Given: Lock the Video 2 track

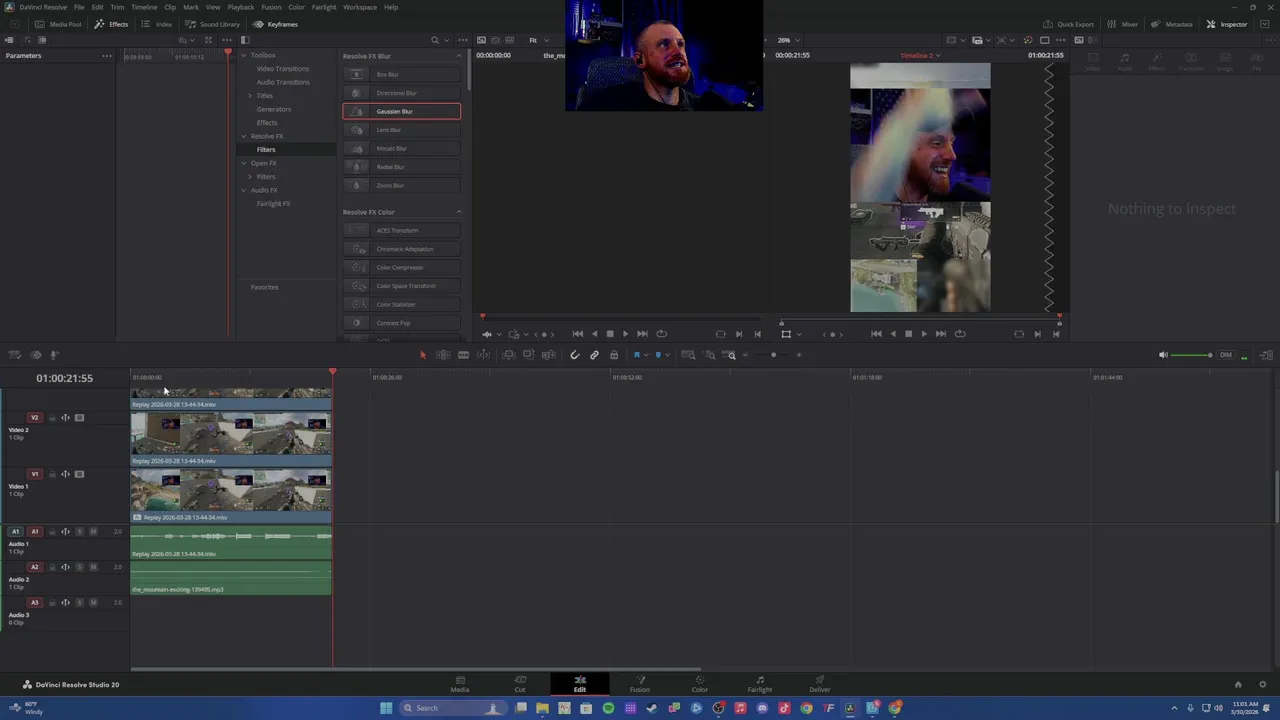Looking at the screenshot, I should [52, 418].
